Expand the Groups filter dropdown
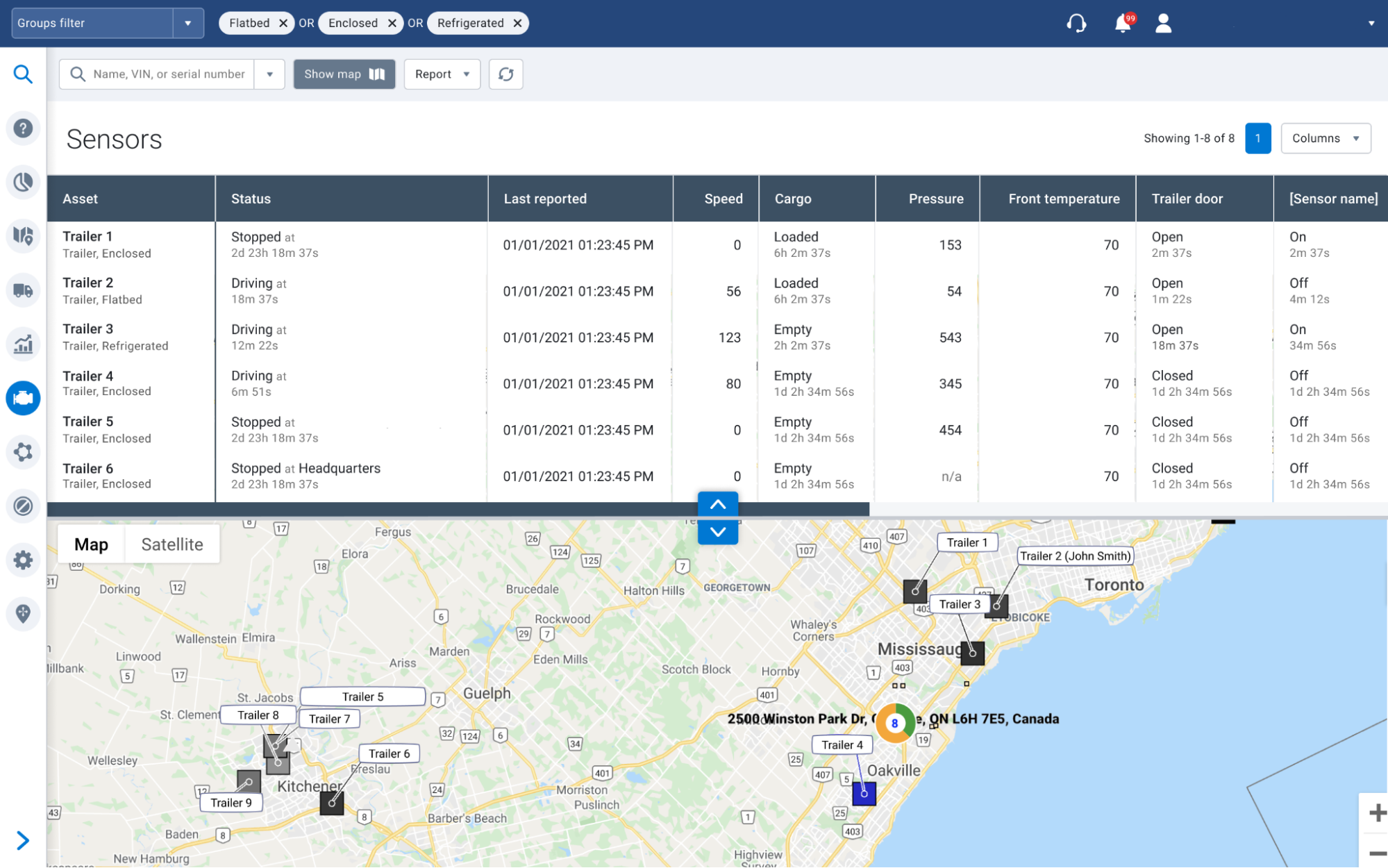Screen dimensions: 1388x868 coord(188,22)
